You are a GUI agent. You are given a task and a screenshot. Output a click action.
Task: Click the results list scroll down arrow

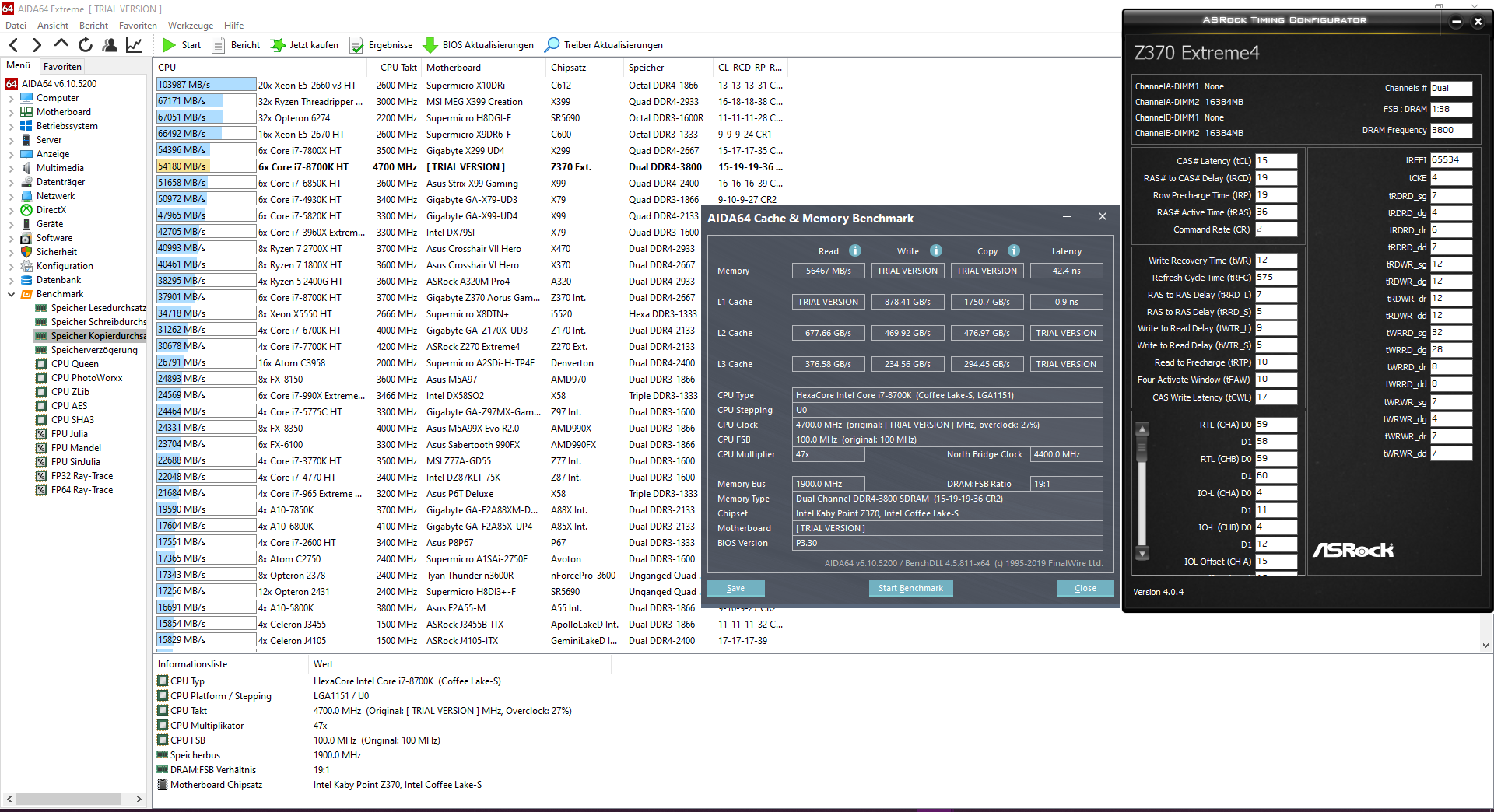pyautogui.click(x=1485, y=645)
